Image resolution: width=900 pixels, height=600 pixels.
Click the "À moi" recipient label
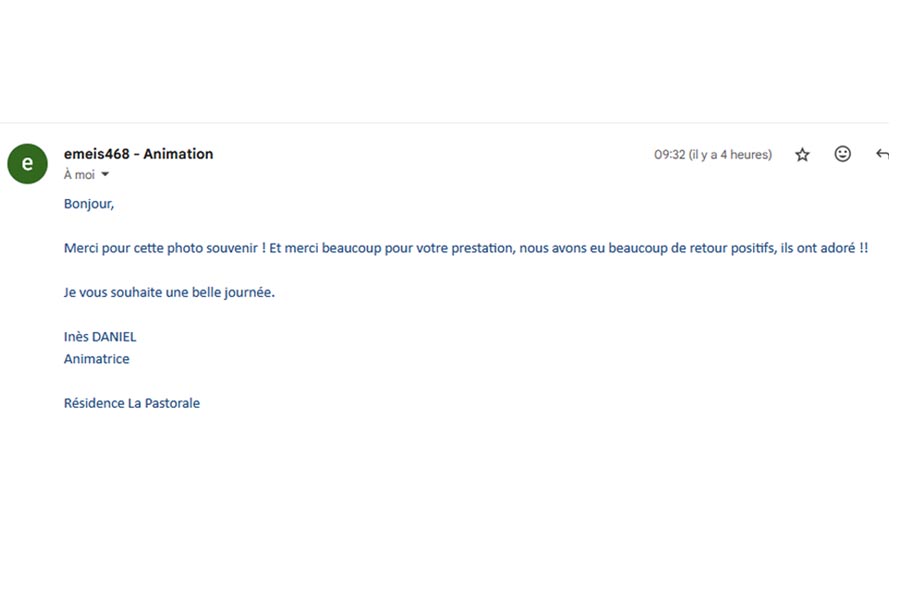pos(79,175)
